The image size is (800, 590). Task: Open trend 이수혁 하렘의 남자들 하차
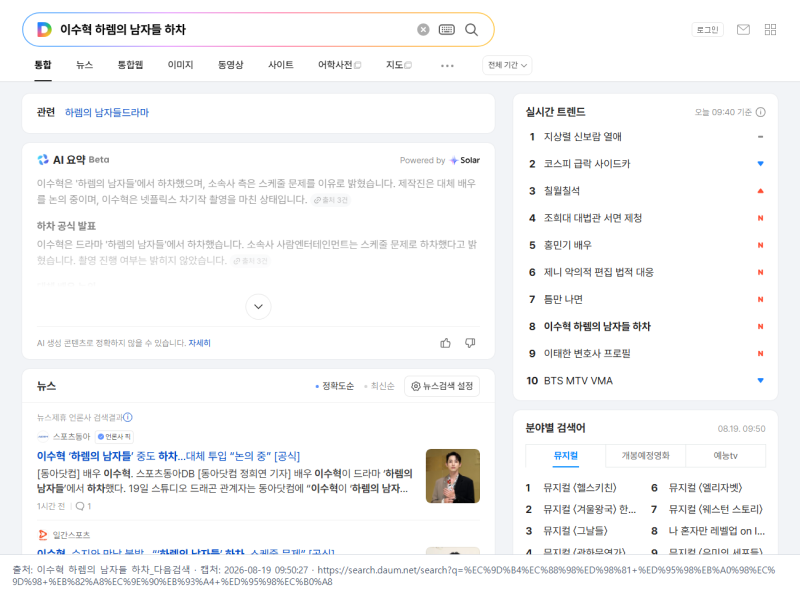(597, 326)
